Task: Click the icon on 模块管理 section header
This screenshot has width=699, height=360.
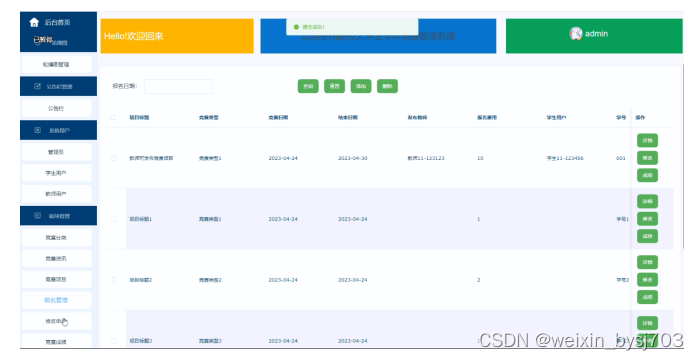Action: tap(37, 216)
